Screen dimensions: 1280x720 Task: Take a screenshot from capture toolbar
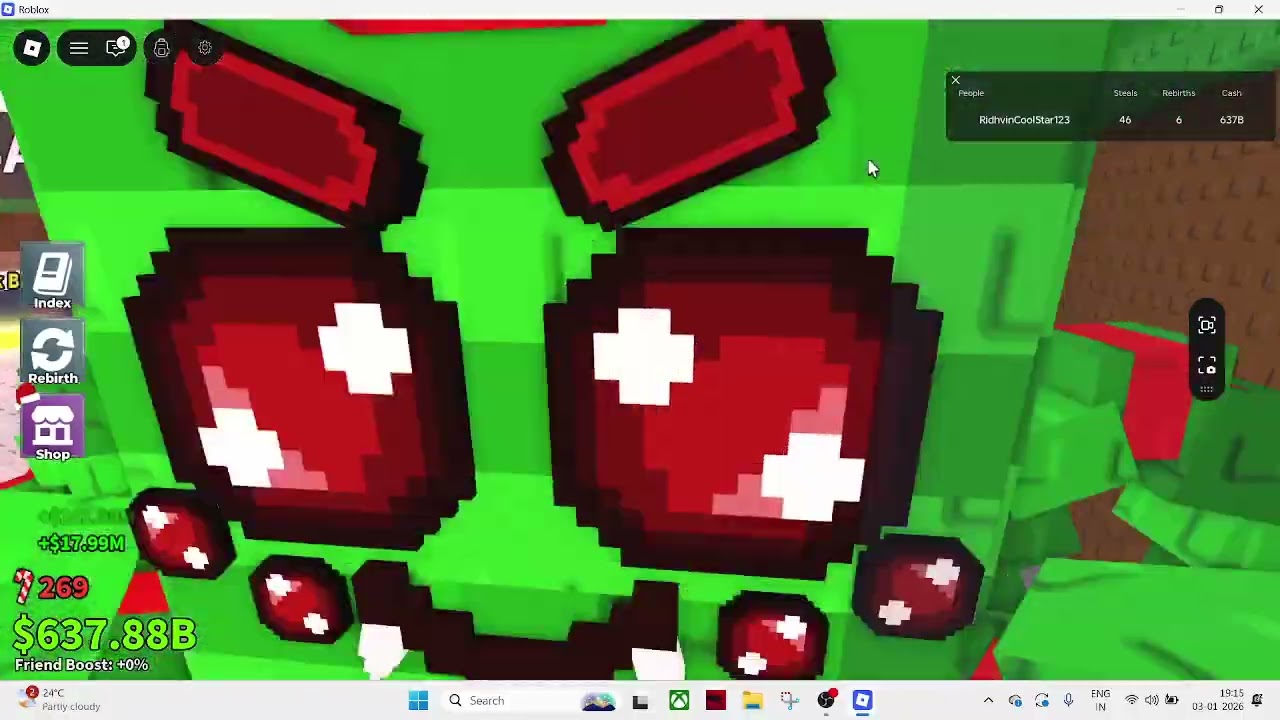click(1207, 365)
